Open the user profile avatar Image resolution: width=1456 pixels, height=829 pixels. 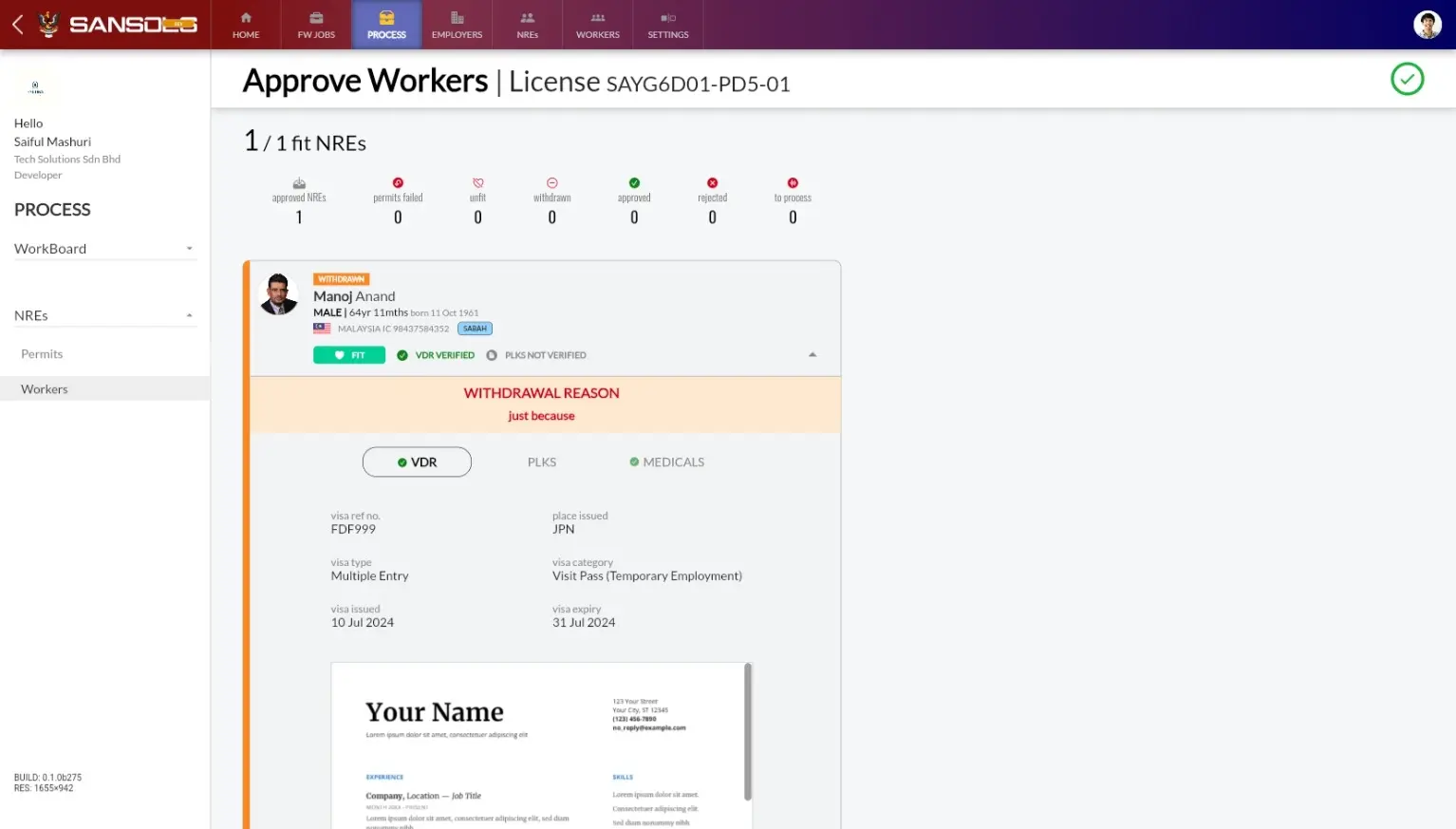pos(1427,25)
